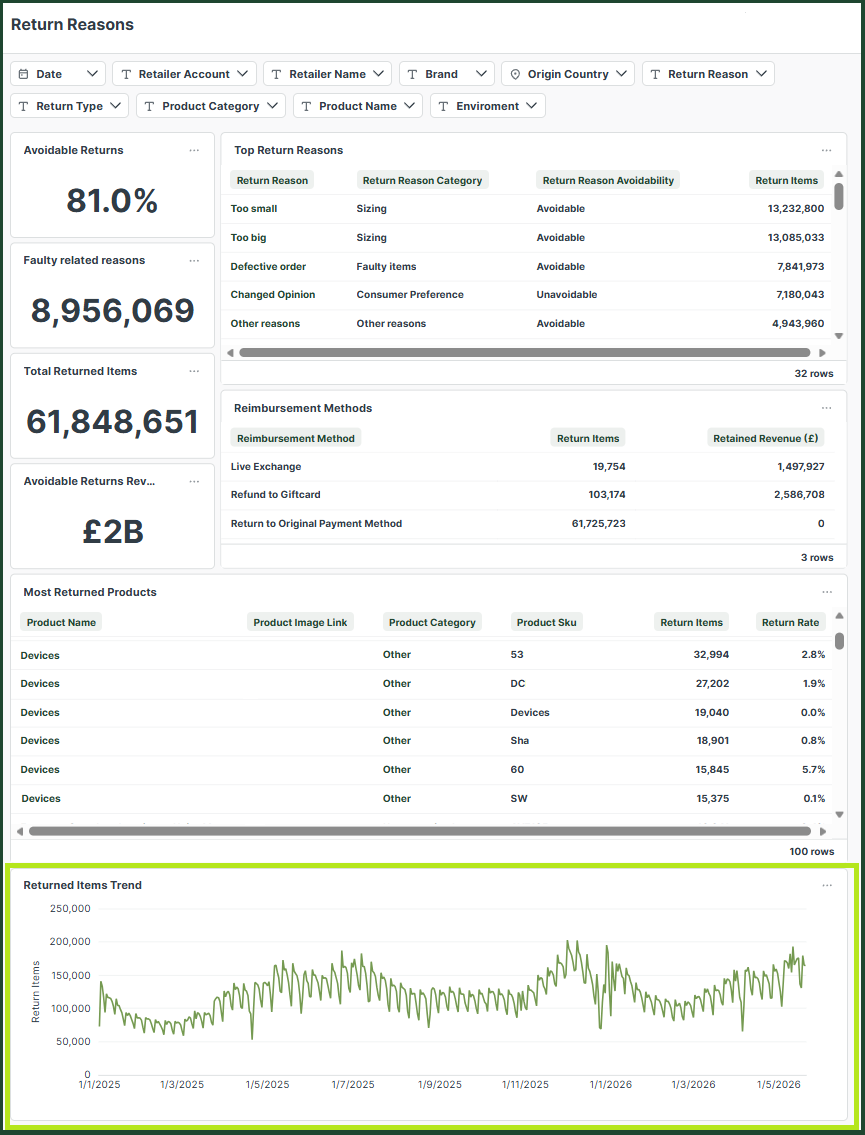Screen dimensions: 865x1135
Task: Click scroll-left arrow in Top Return Reasons
Action: [x=230, y=353]
